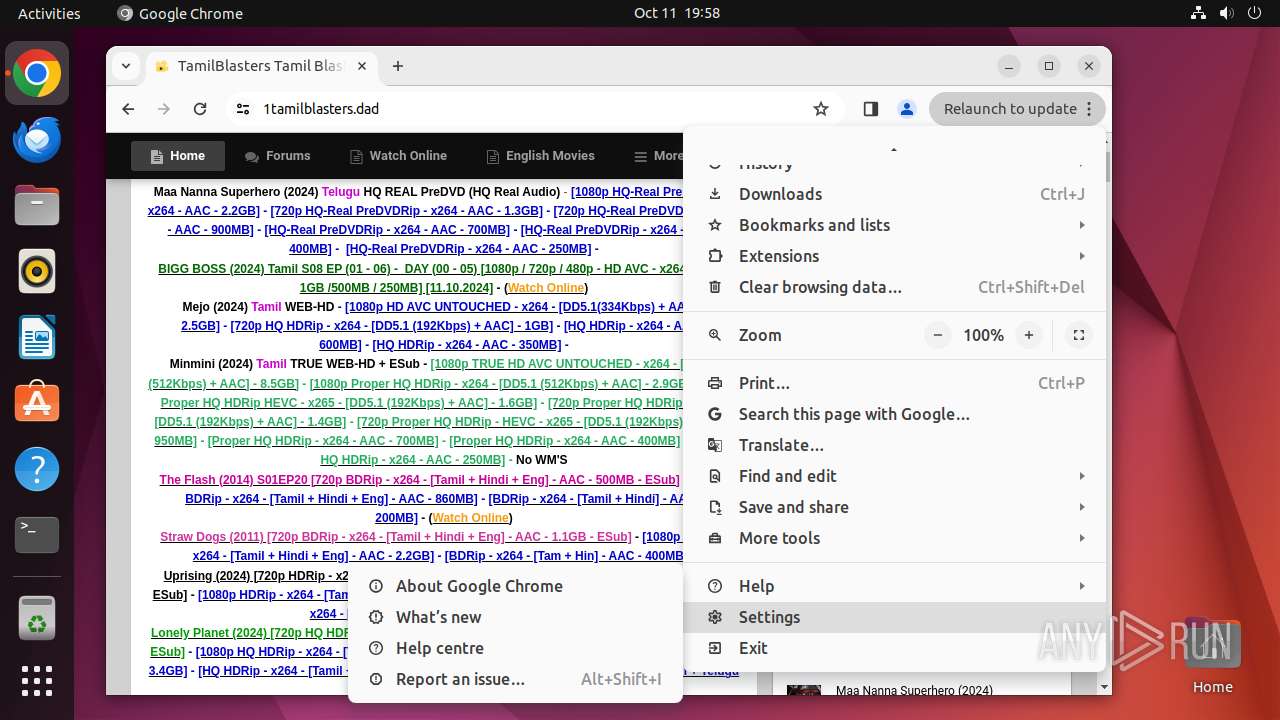This screenshot has height=720, width=1280.
Task: Open The Flash (2014) S01EP20 link
Action: (419, 480)
